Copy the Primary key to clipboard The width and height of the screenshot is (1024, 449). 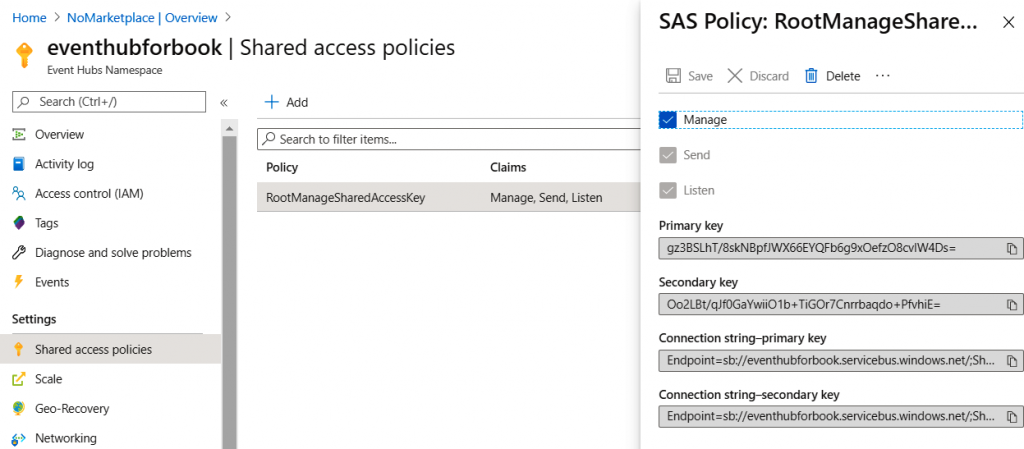point(1012,248)
